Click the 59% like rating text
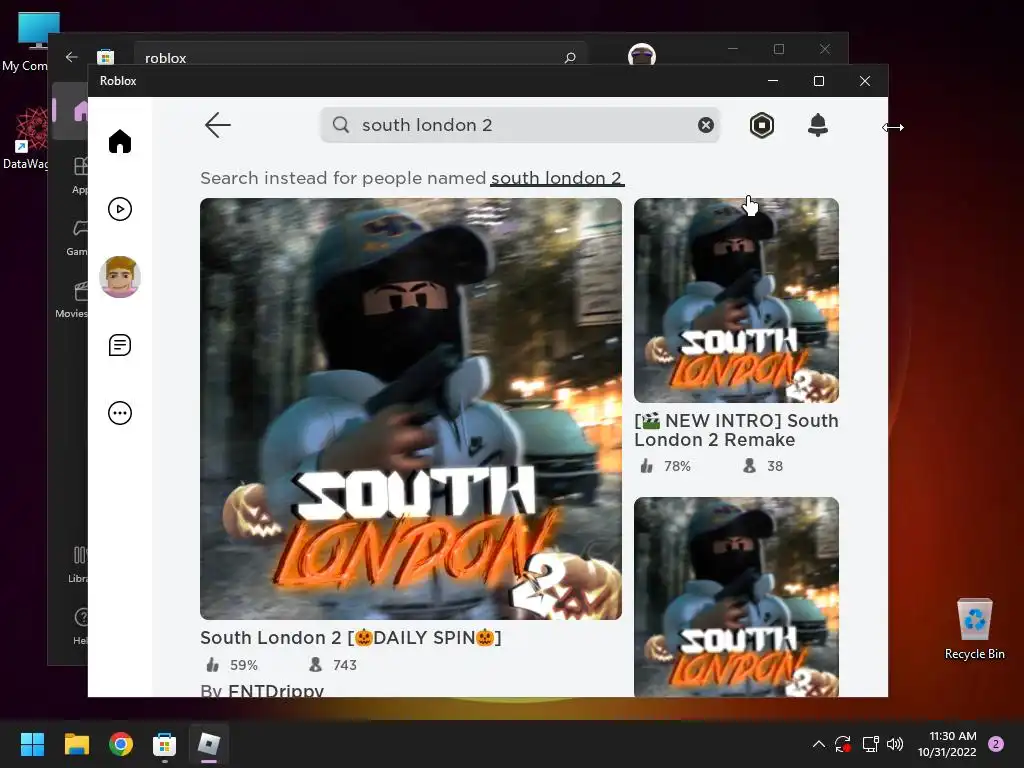The image size is (1024, 768). (x=244, y=665)
